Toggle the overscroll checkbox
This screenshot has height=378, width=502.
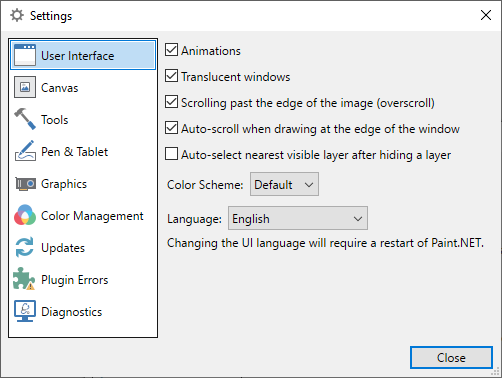171,102
